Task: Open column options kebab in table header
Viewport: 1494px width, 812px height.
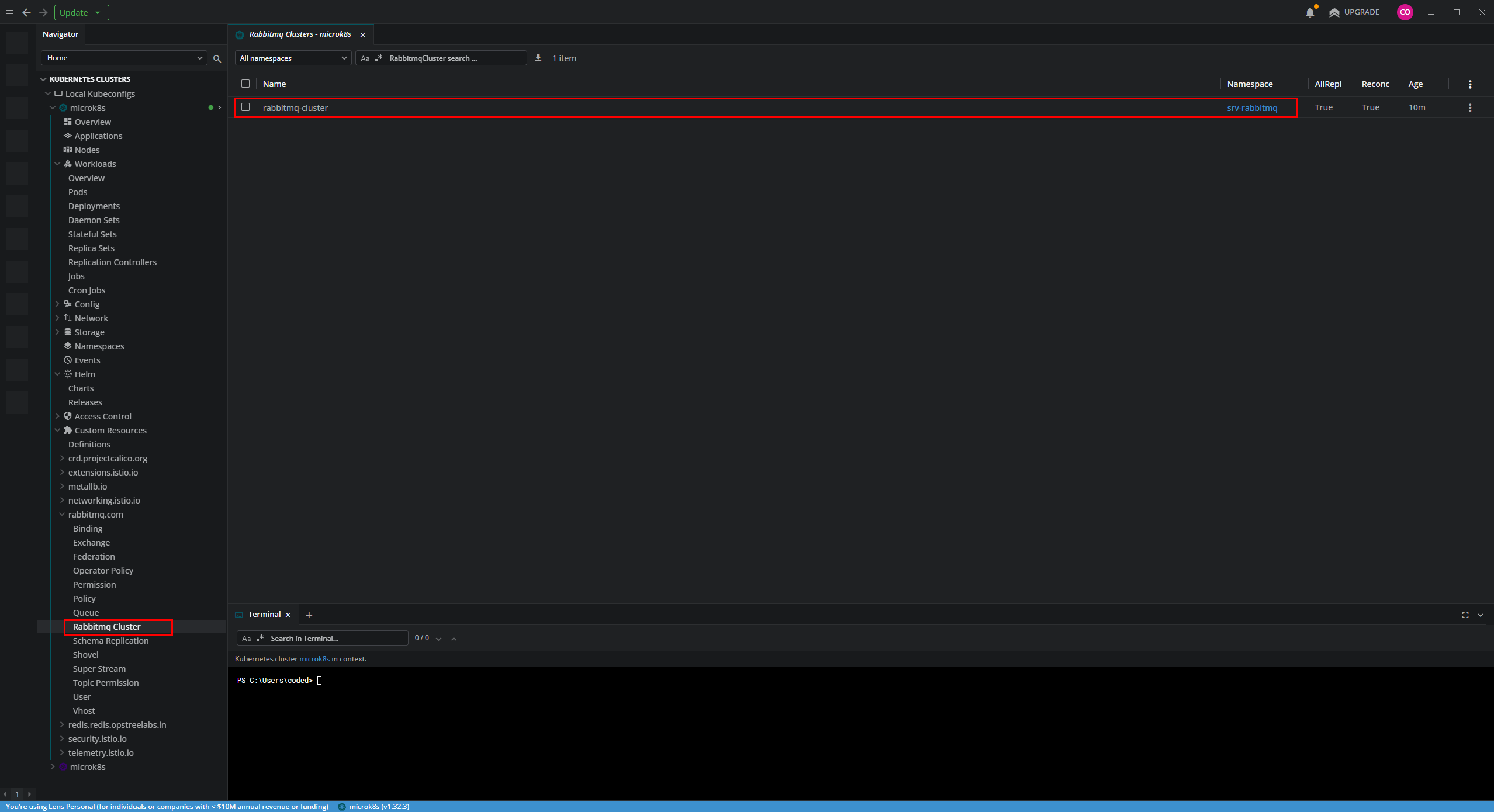Action: click(1470, 84)
